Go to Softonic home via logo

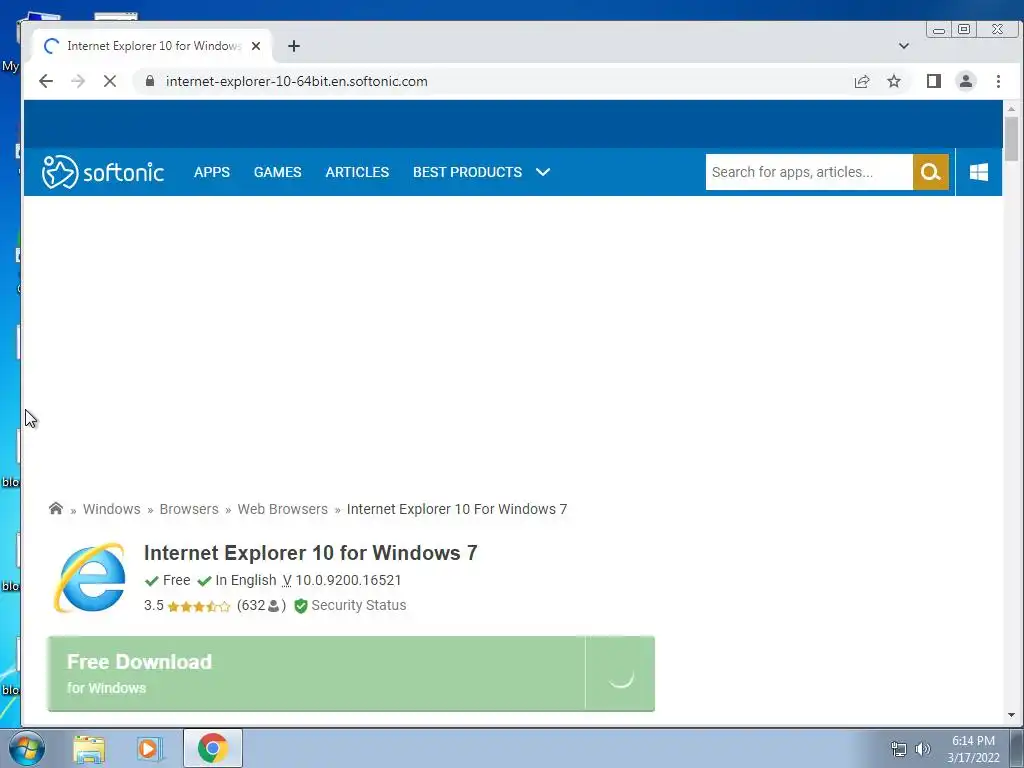point(103,172)
